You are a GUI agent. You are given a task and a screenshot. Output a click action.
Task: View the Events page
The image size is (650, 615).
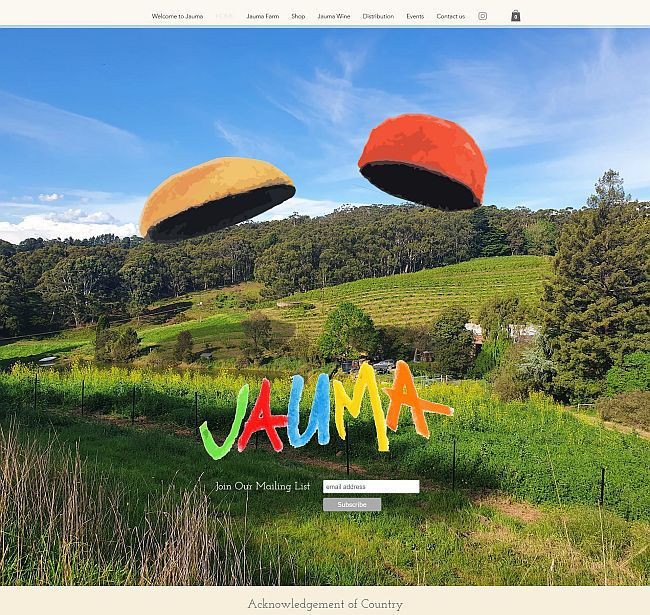[x=415, y=17]
